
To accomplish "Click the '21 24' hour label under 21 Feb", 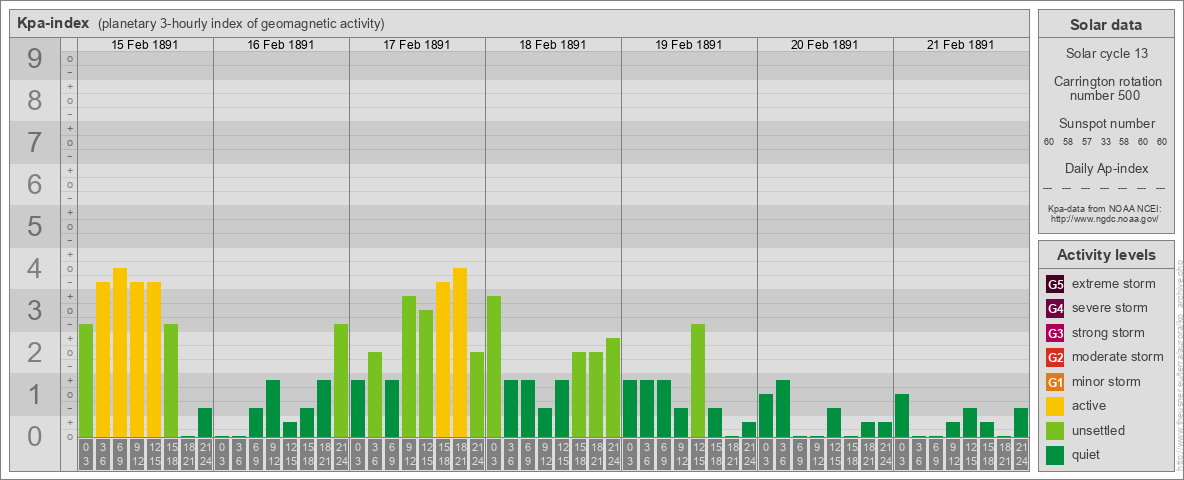I will (x=1021, y=455).
